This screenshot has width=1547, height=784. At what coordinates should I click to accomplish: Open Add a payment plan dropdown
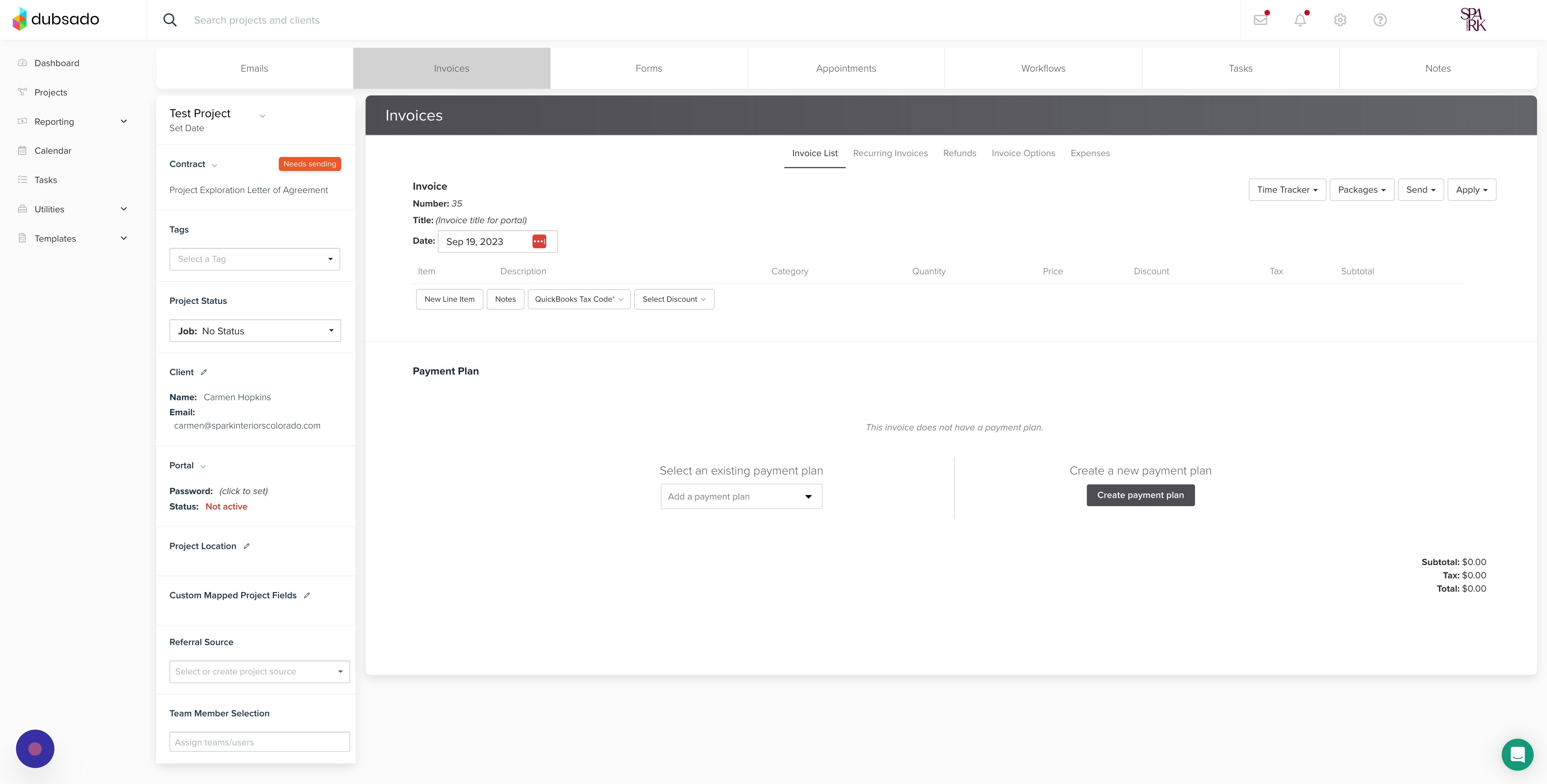pos(741,496)
